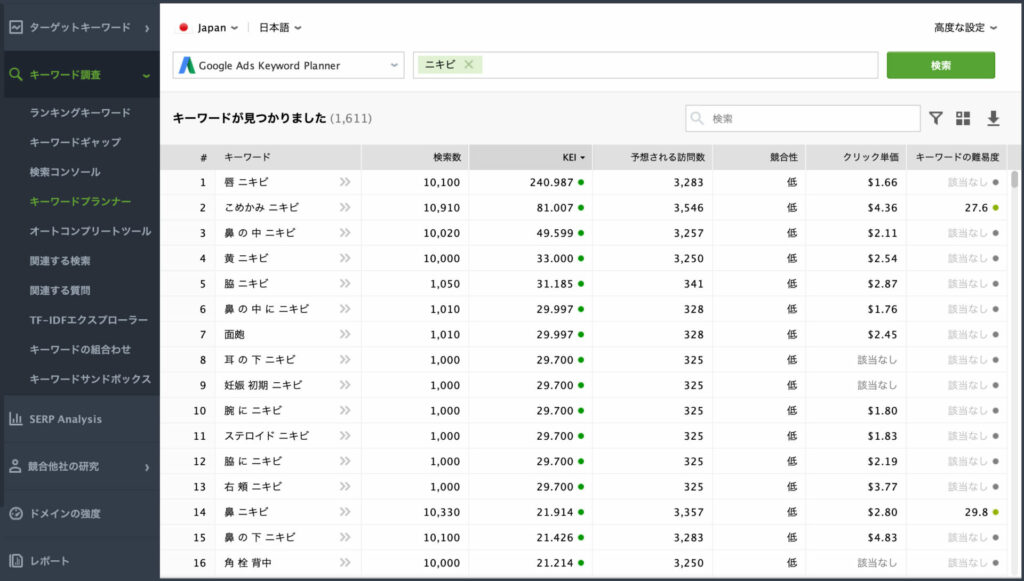1024x581 pixels.
Task: Click the キーワード調査 magnifier icon
Action: [16, 74]
